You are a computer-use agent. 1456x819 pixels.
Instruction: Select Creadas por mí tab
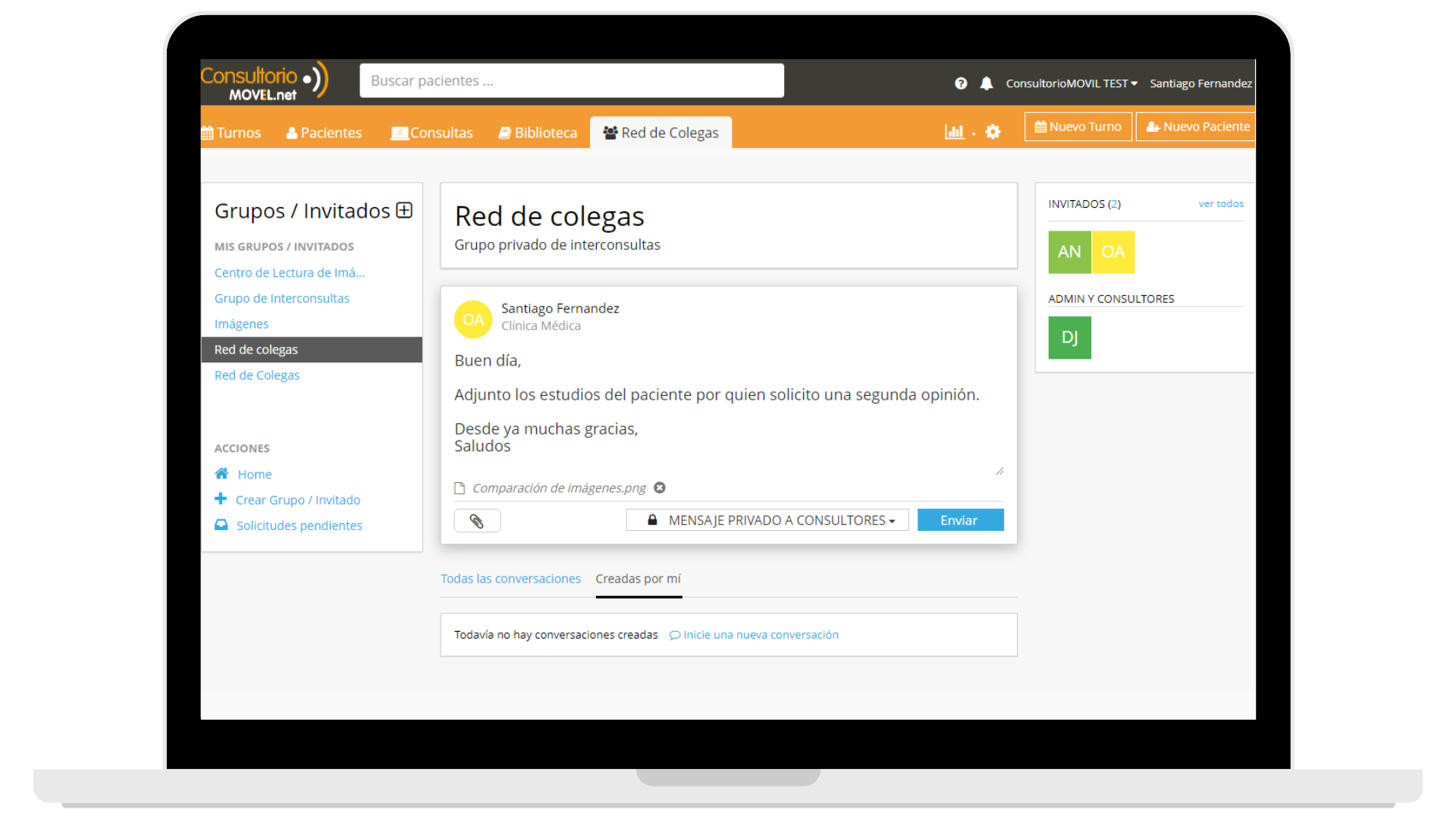639,579
